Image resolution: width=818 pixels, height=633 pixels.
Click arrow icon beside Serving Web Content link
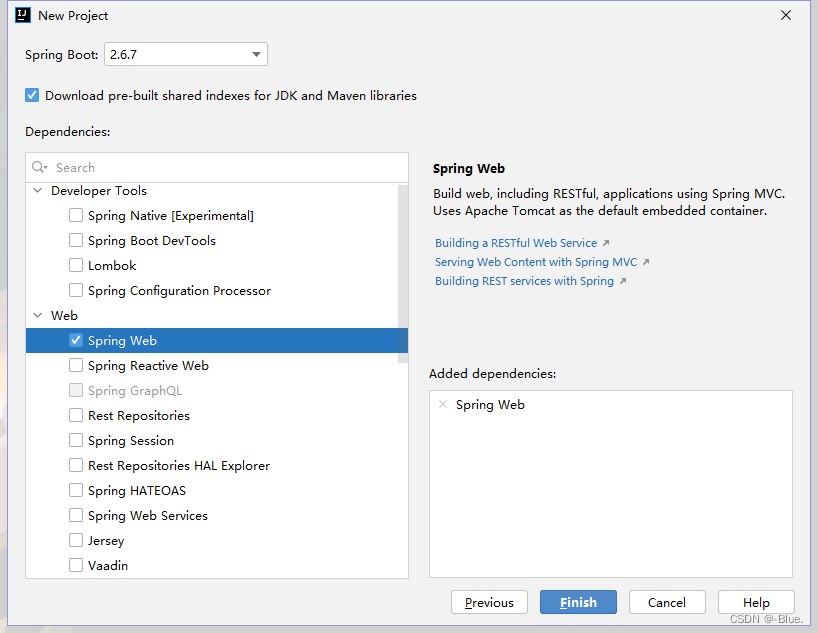point(646,262)
